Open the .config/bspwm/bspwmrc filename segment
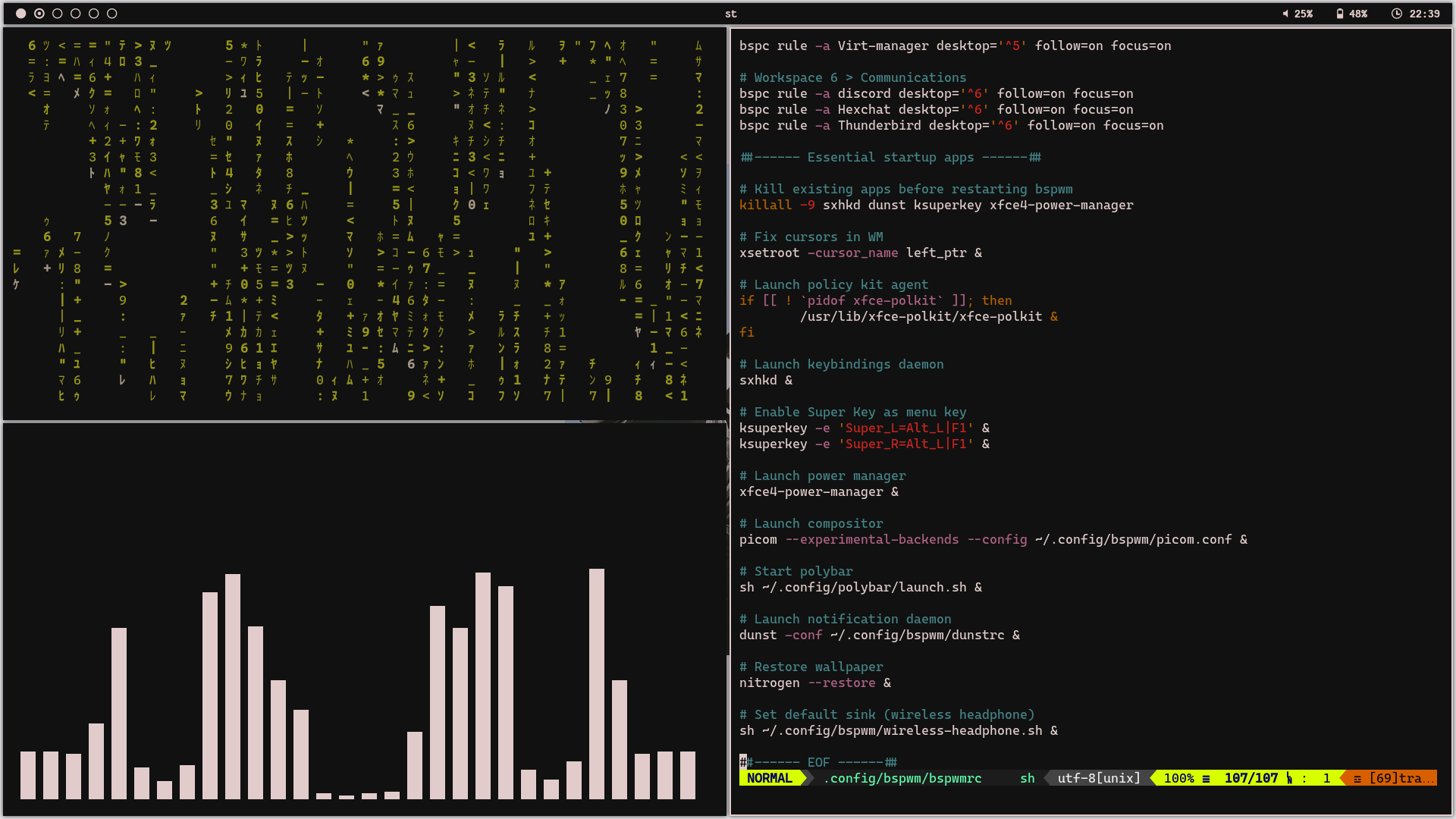This screenshot has width=1456, height=819. click(902, 778)
